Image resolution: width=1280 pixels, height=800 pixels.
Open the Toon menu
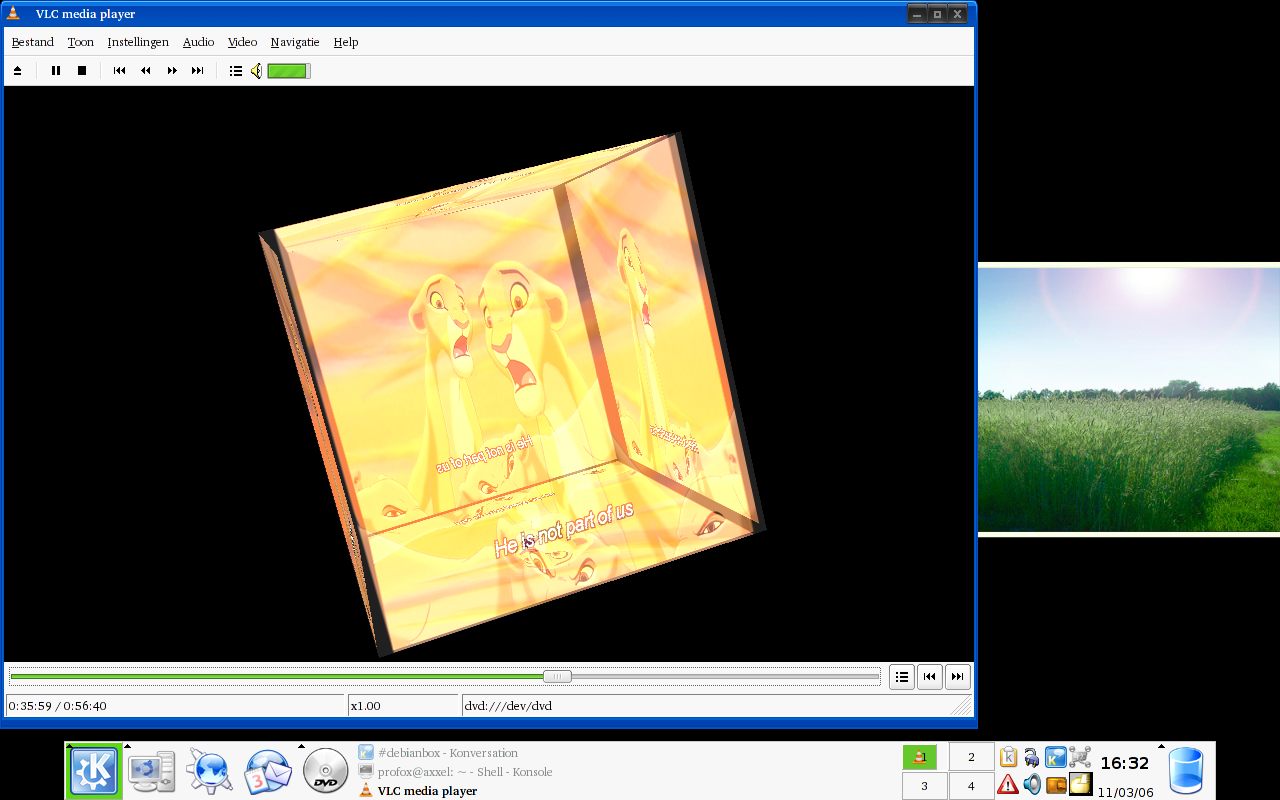tap(81, 42)
